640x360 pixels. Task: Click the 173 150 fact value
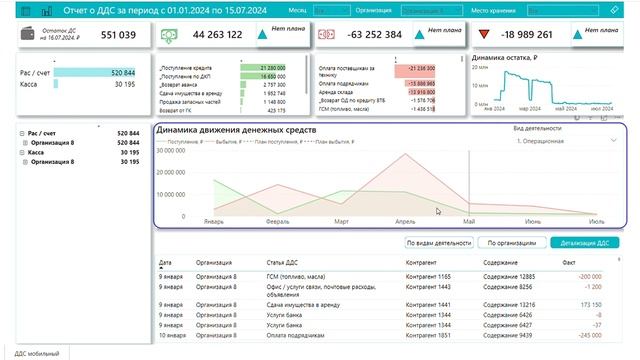(591, 305)
